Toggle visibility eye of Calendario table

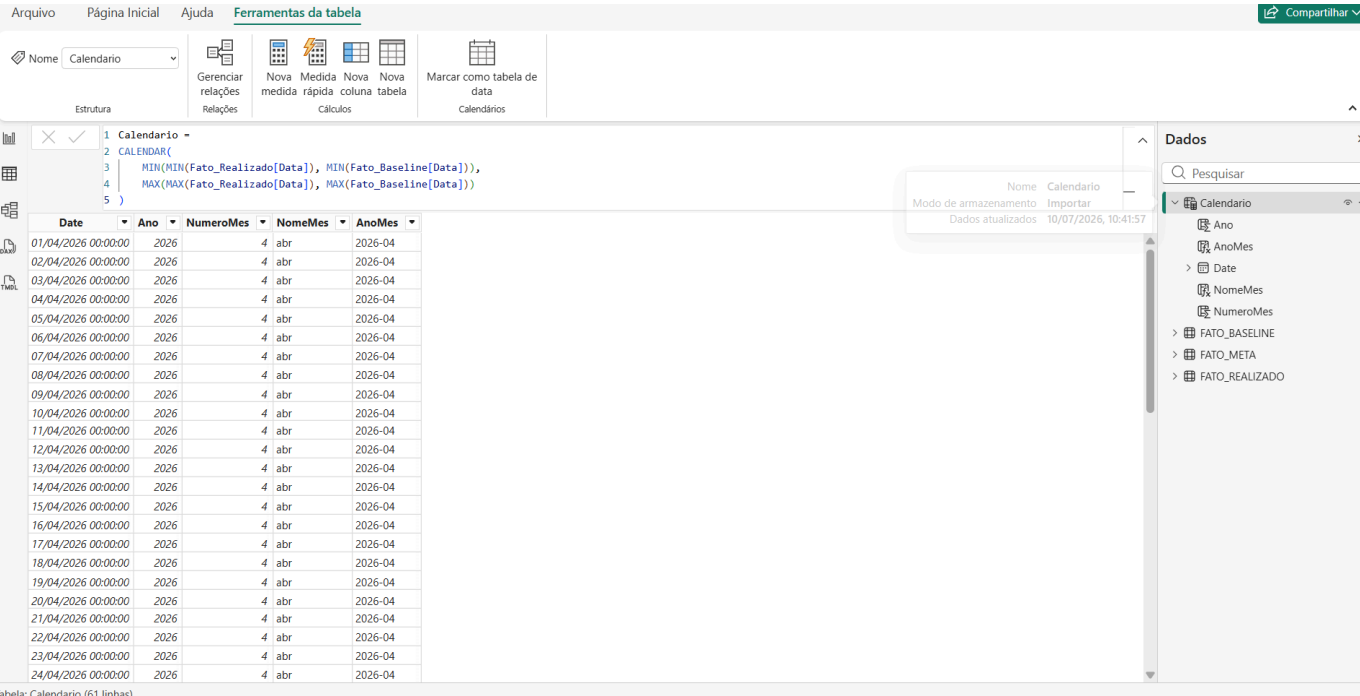1347,203
